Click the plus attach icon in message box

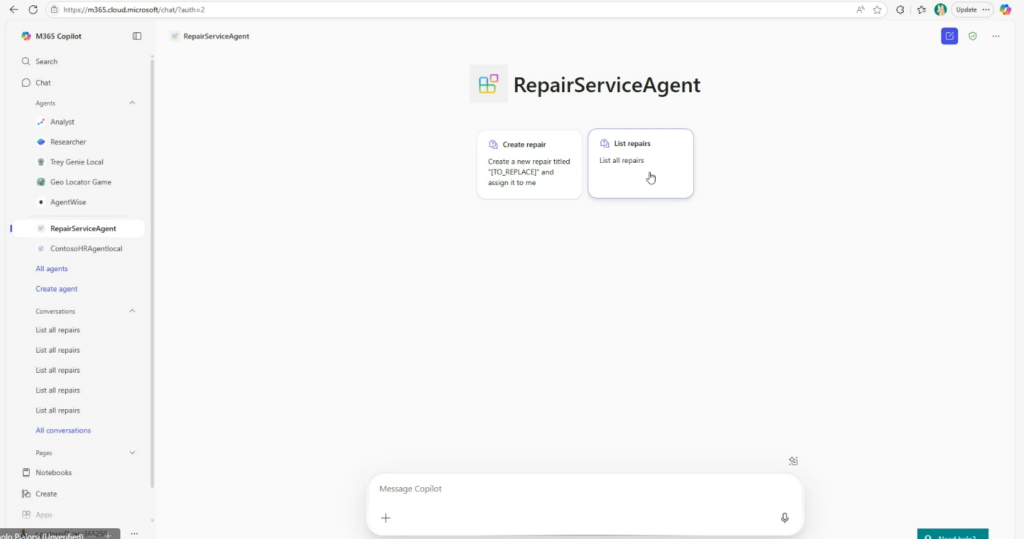386,518
